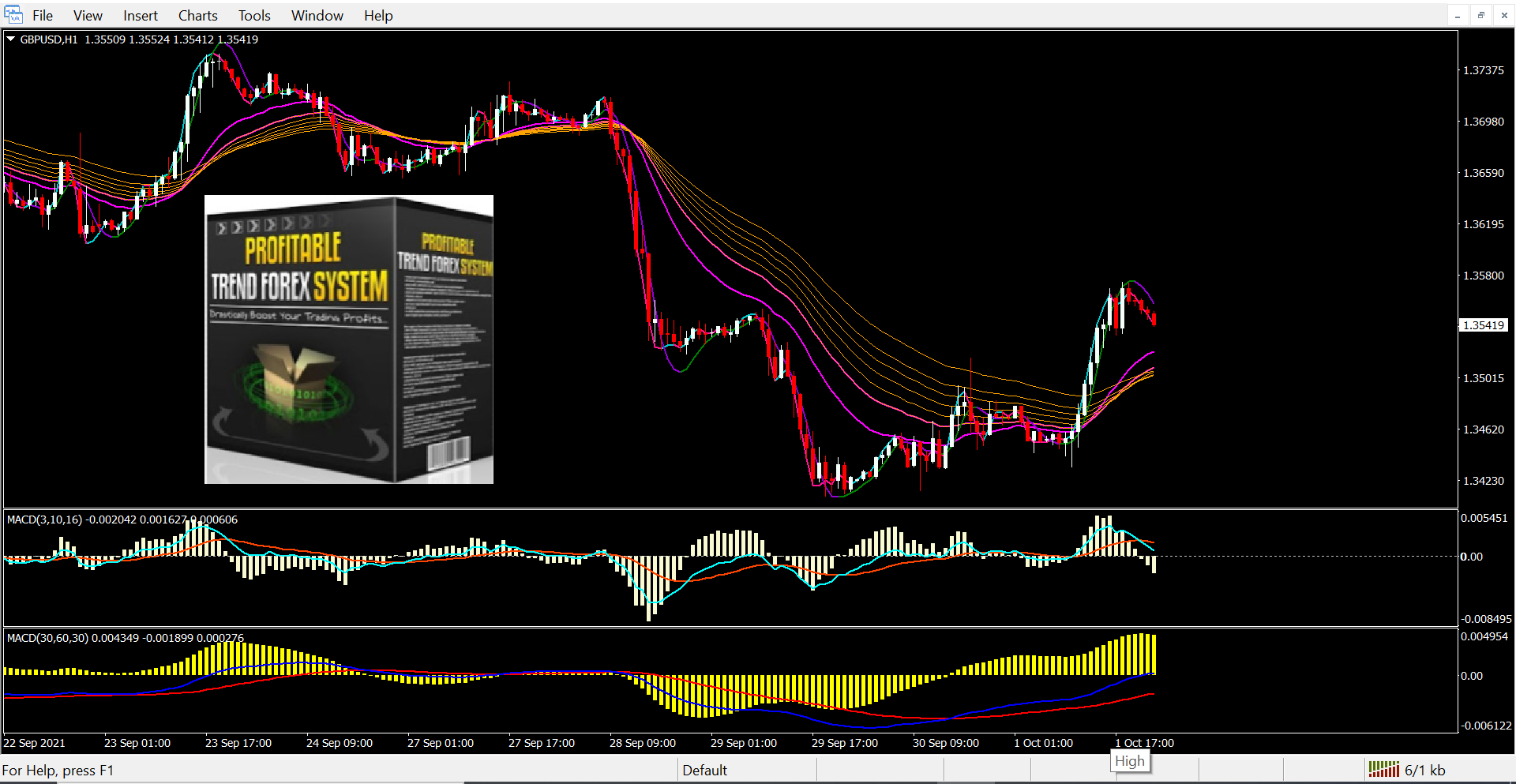Image resolution: width=1516 pixels, height=784 pixels.
Task: Click the 6/1 kb traffic indicator
Action: point(1424,770)
